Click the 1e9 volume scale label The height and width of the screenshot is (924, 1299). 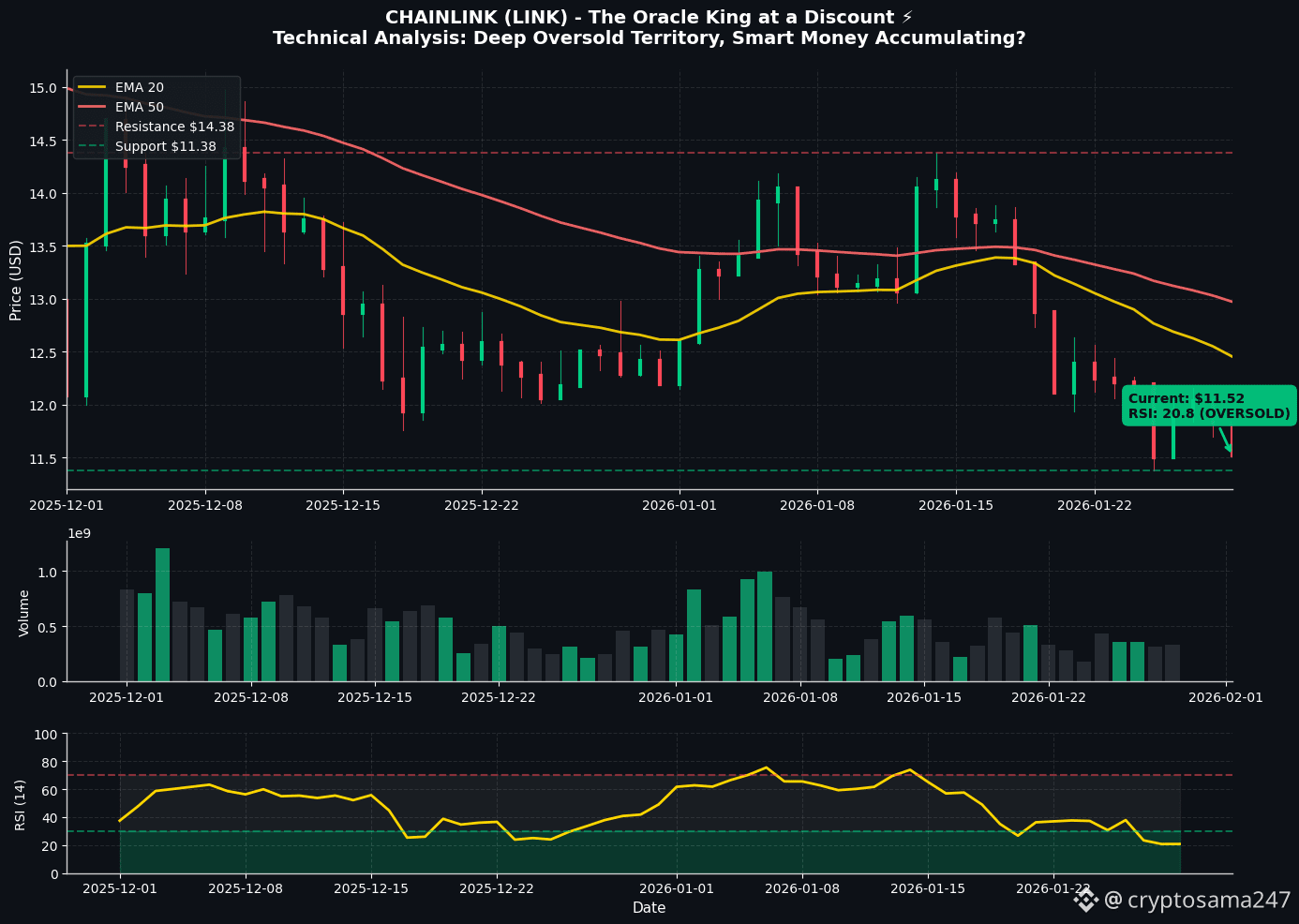pyautogui.click(x=79, y=533)
